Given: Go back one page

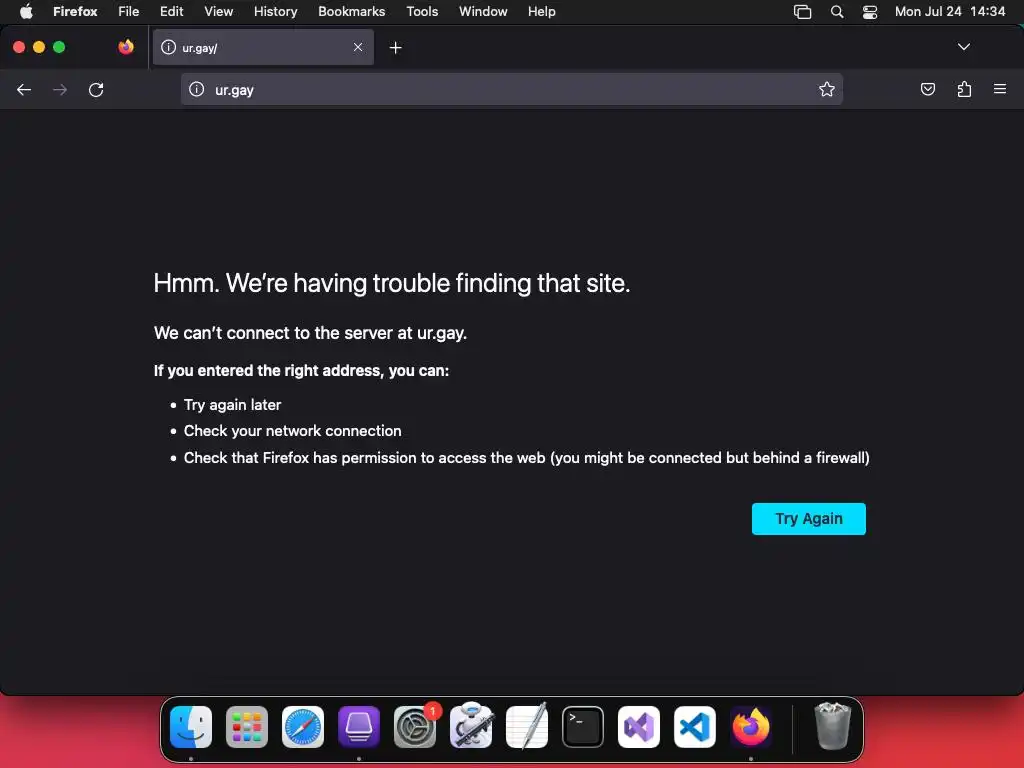Looking at the screenshot, I should coord(24,89).
